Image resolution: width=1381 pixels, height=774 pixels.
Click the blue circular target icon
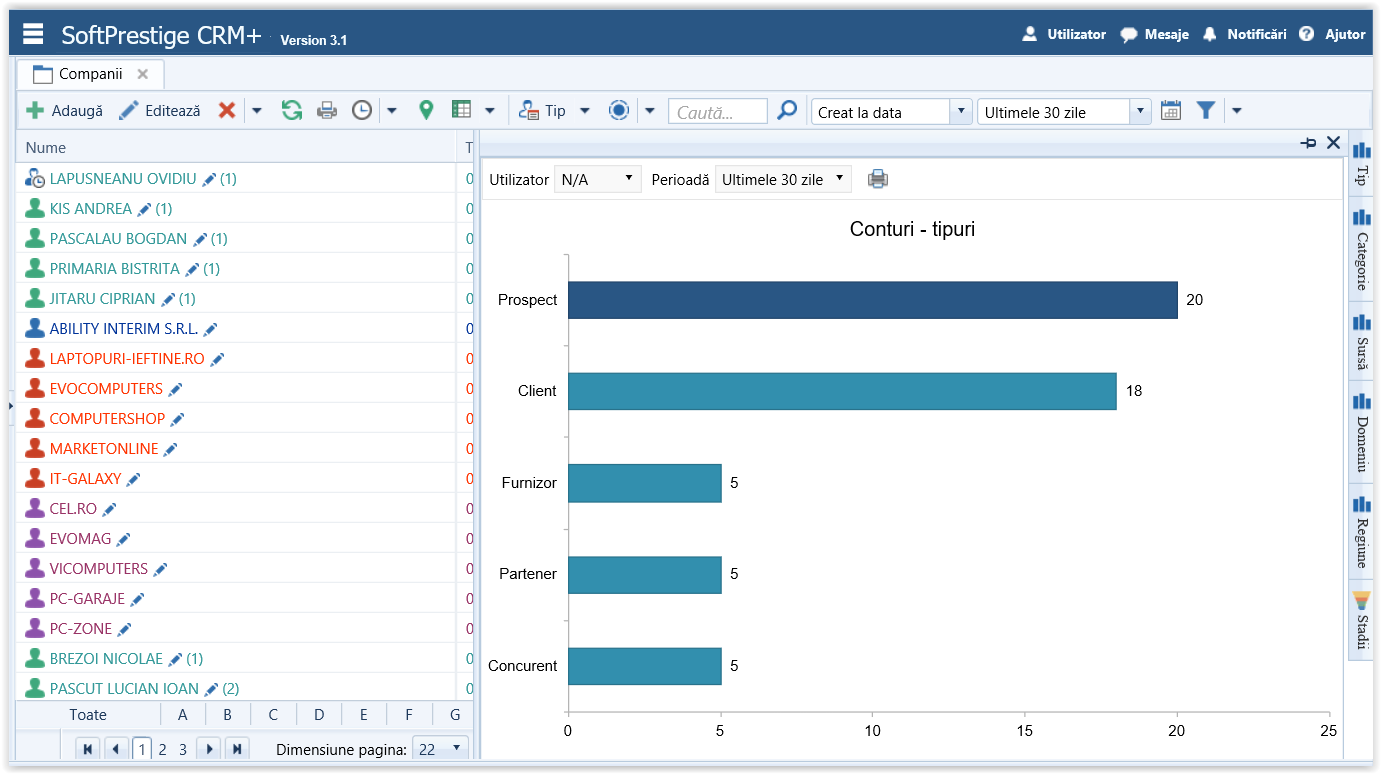619,111
